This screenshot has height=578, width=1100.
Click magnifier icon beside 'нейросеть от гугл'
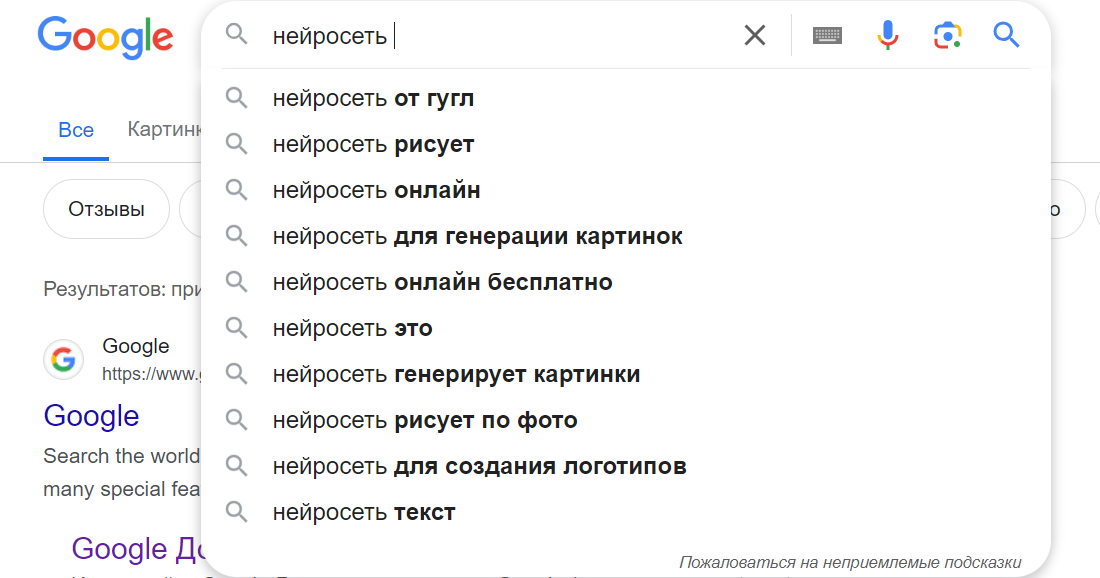[x=236, y=98]
